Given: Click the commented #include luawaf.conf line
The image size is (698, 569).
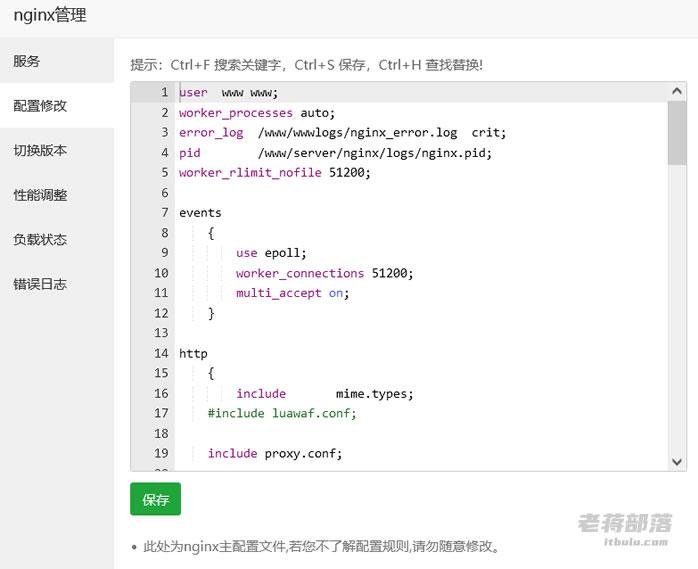Looking at the screenshot, I should coord(282,413).
